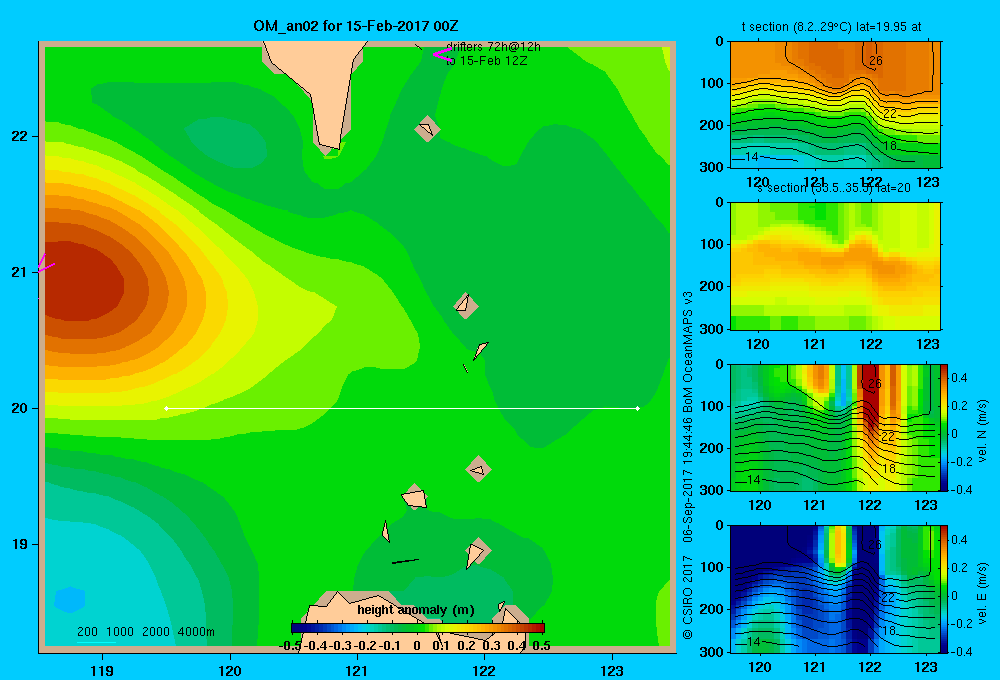Click the '© CSIRO 2017' vertical text

[688, 598]
